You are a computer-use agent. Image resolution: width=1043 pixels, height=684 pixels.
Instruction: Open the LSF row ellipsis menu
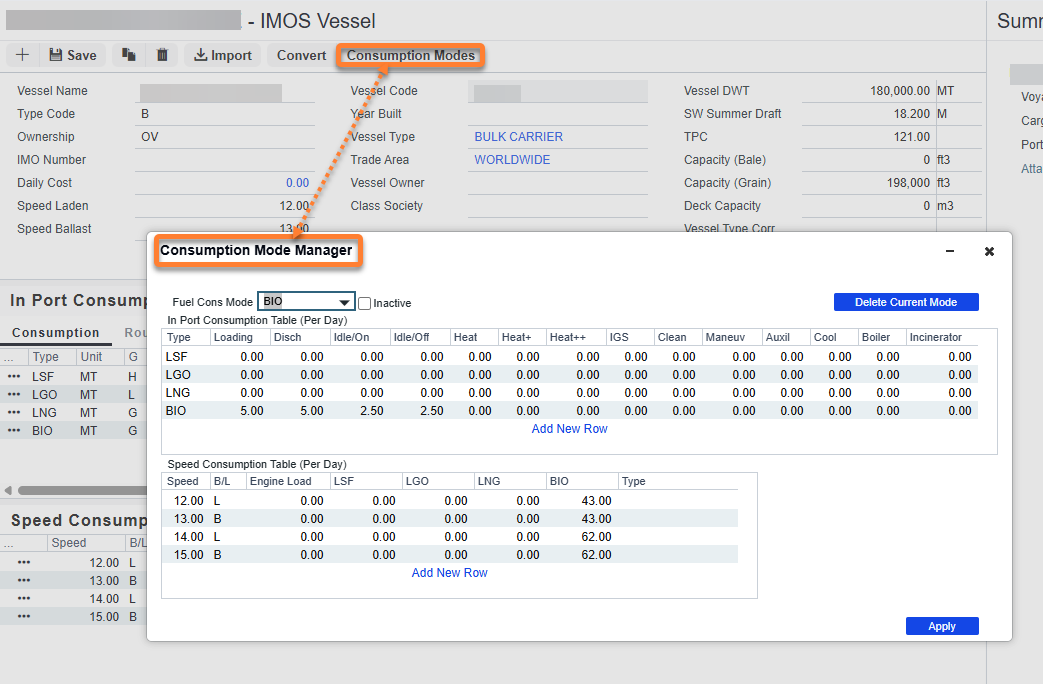pos(14,376)
